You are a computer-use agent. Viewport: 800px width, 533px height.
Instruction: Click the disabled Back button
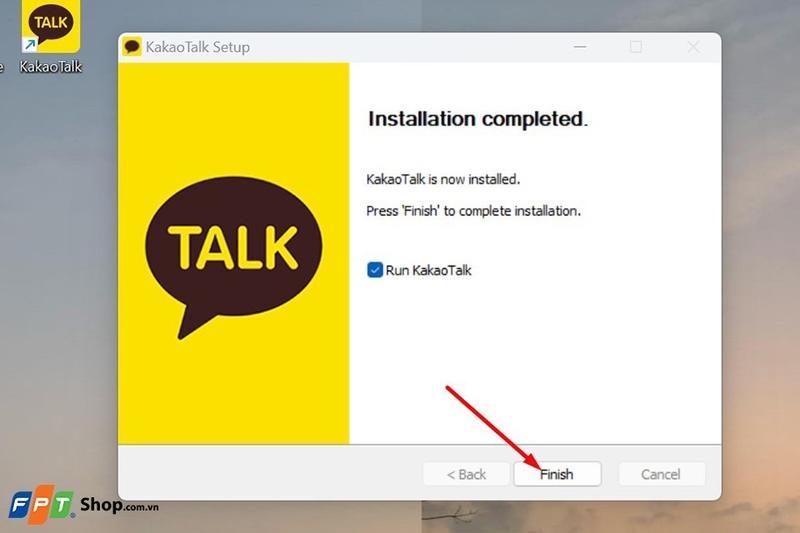tap(466, 474)
